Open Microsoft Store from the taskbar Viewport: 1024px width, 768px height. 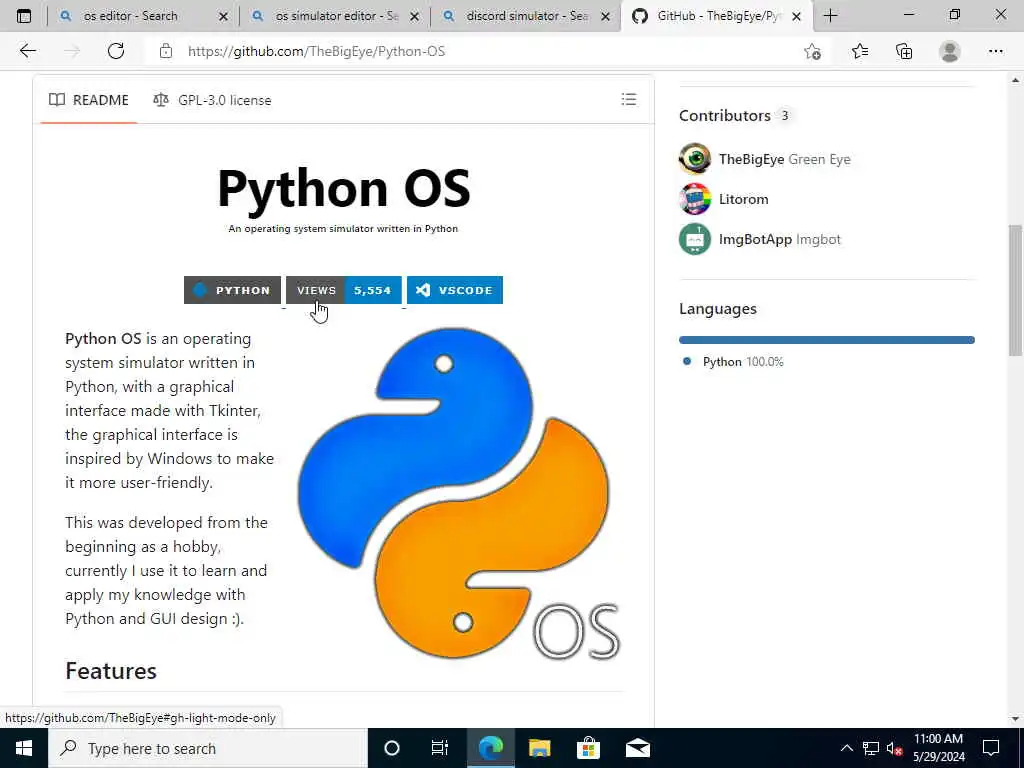pyautogui.click(x=588, y=748)
